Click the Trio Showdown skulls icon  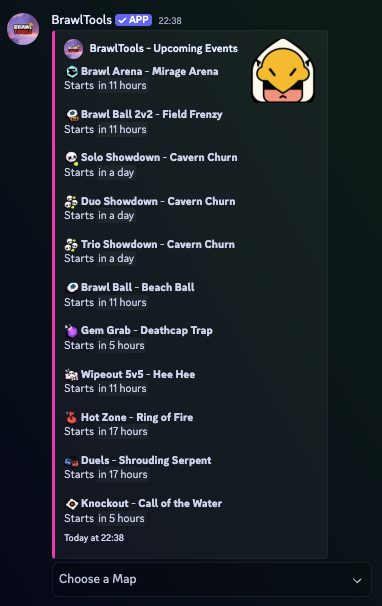tap(71, 245)
